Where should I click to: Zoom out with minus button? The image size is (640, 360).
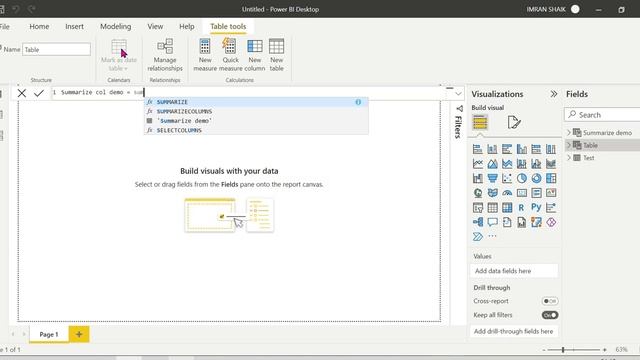[x=544, y=350]
